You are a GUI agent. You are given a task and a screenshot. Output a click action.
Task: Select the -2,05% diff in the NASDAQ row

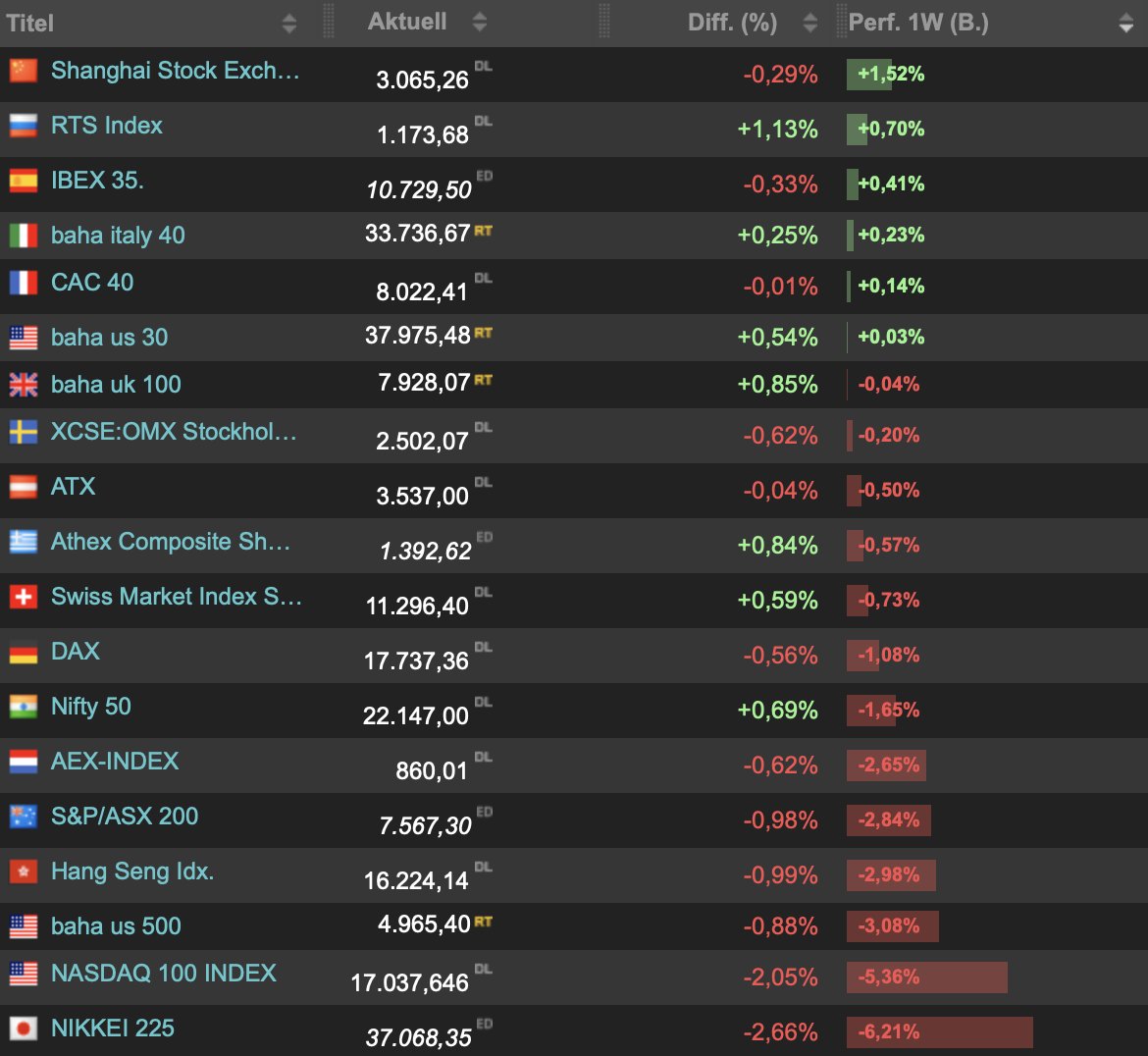point(780,977)
